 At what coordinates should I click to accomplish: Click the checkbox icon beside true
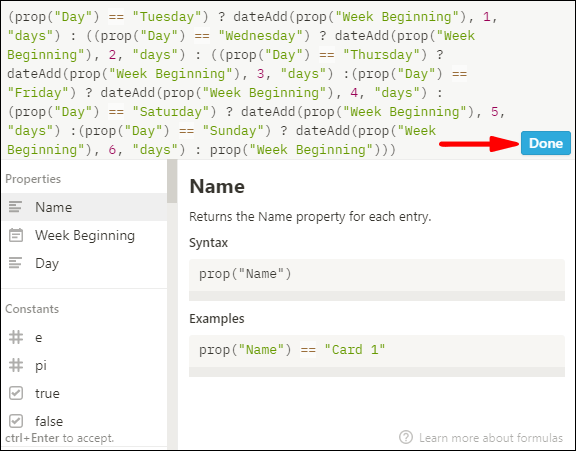[16, 393]
